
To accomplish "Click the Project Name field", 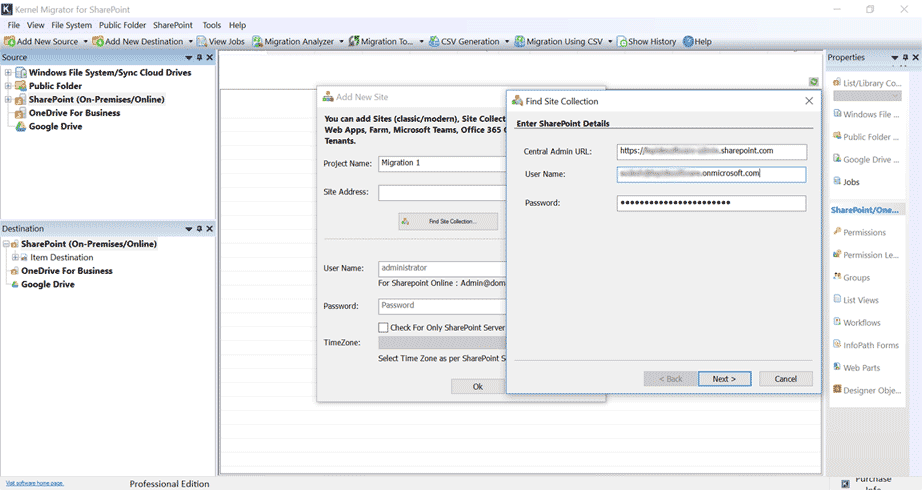I will pos(442,164).
